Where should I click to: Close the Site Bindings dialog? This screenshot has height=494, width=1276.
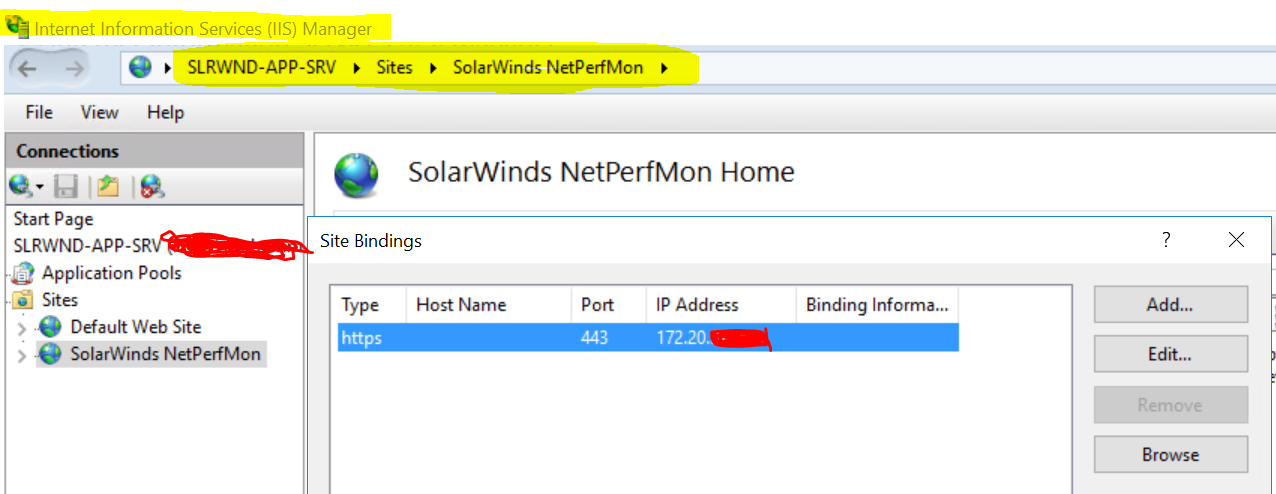pyautogui.click(x=1236, y=240)
